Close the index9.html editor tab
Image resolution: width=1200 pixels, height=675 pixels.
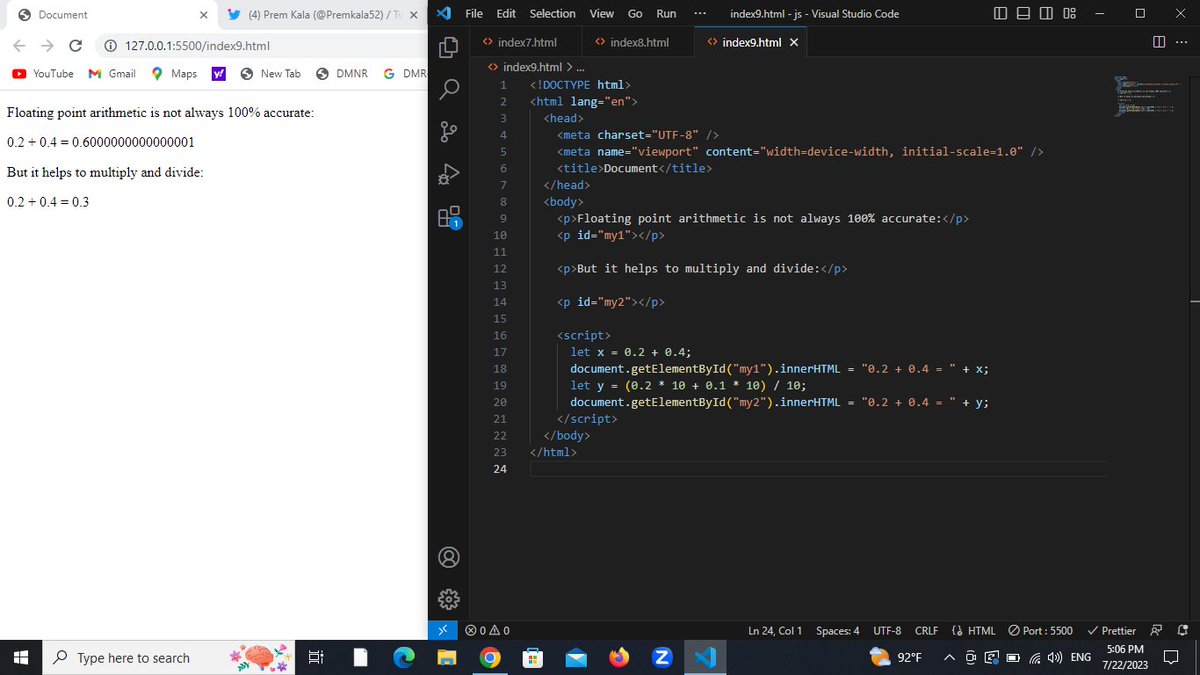tap(793, 43)
